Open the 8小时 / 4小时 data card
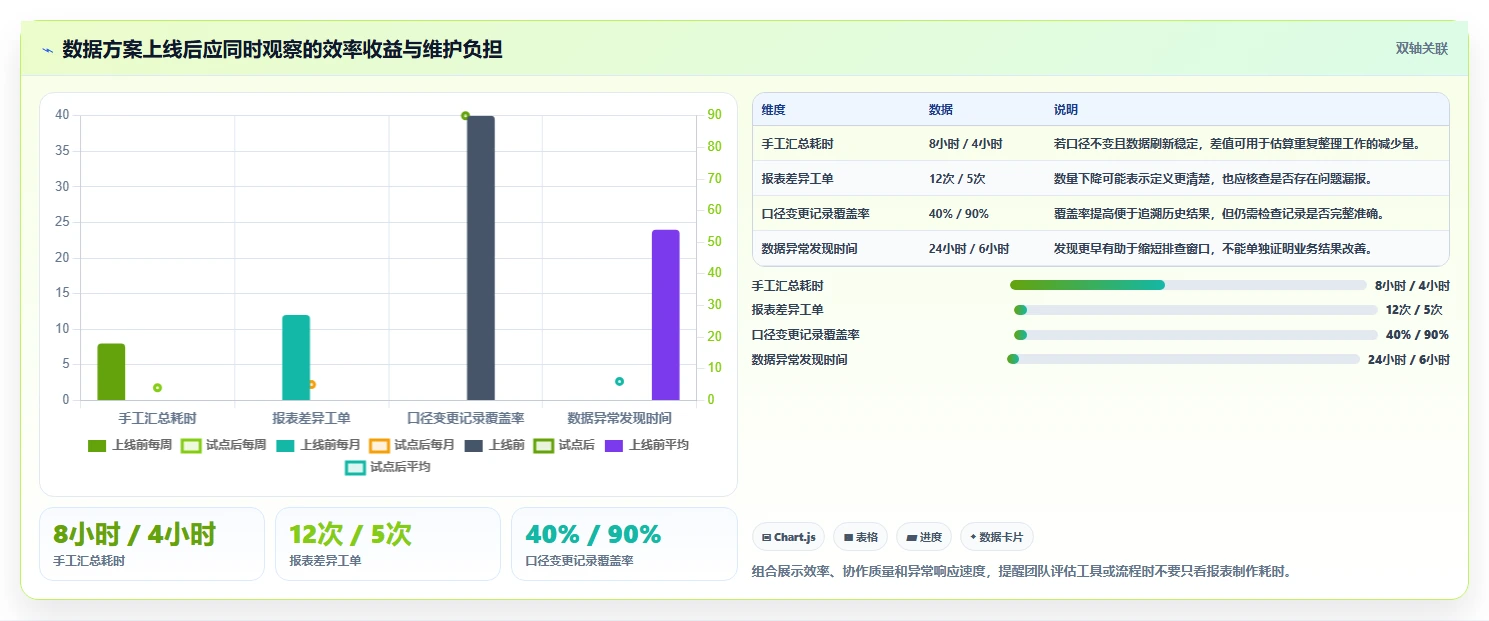This screenshot has width=1489, height=621. point(152,544)
